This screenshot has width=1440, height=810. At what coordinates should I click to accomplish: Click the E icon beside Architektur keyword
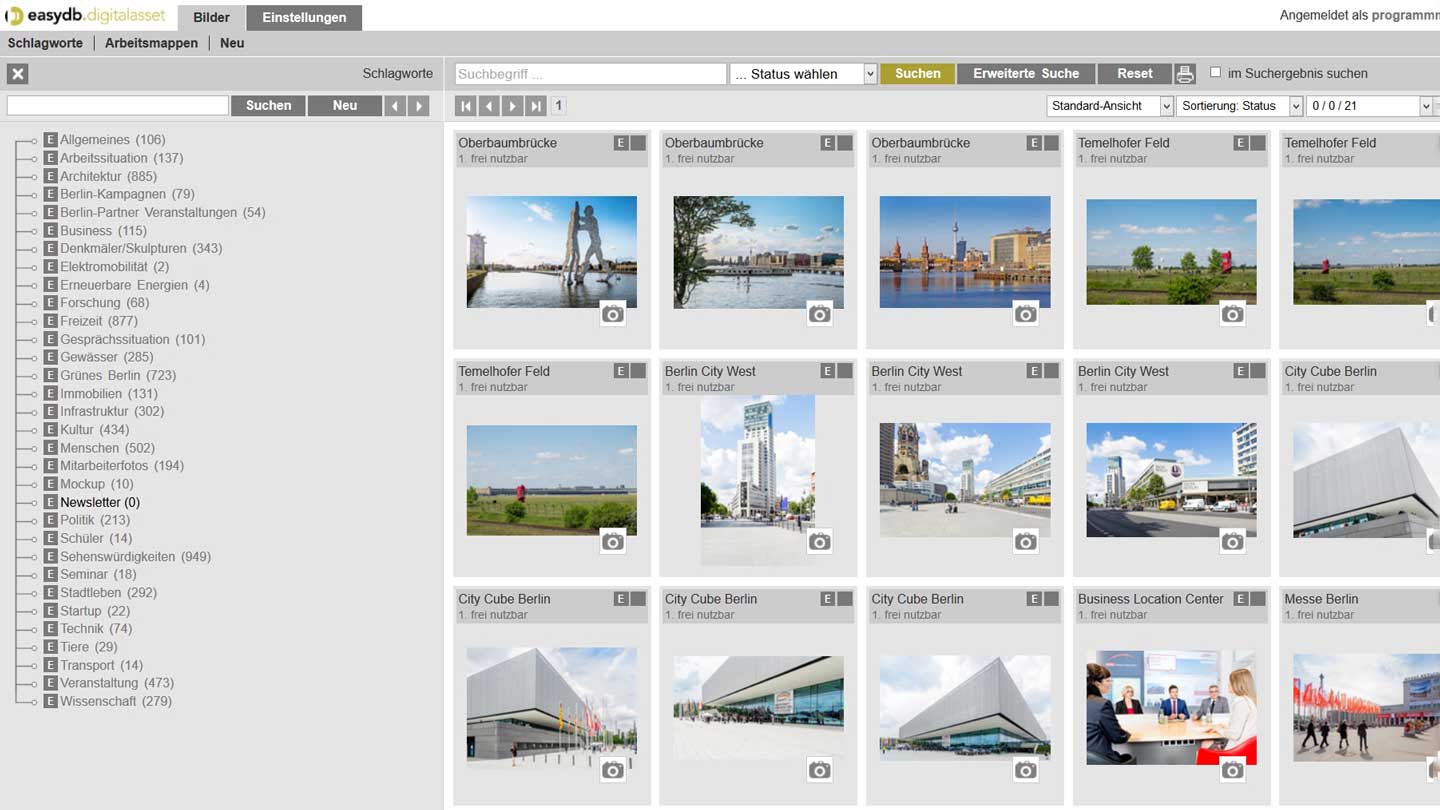click(x=50, y=176)
